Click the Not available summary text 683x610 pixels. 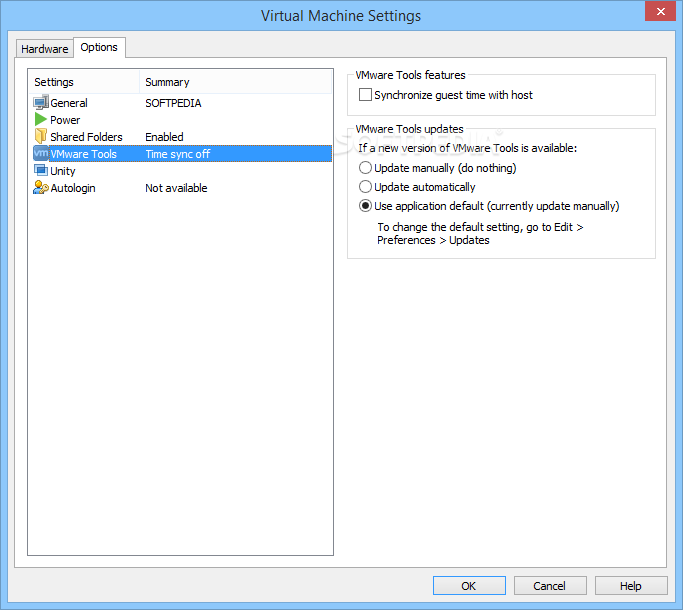[x=176, y=188]
